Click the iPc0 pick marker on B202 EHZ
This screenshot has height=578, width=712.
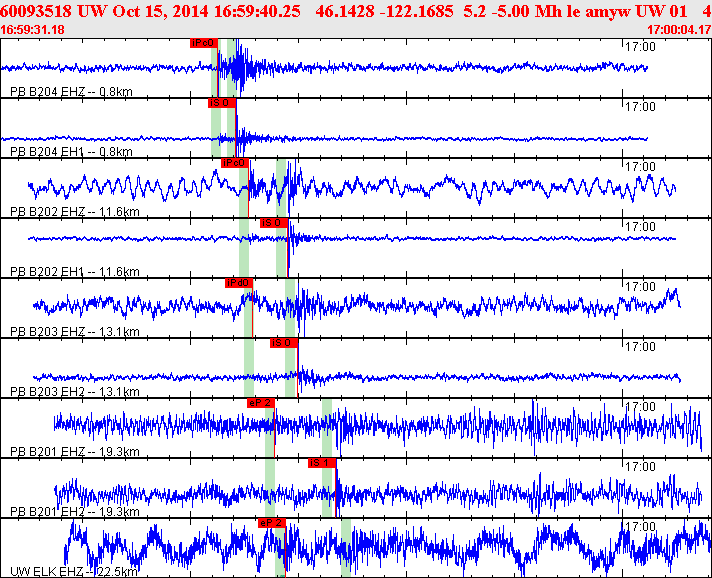point(235,163)
